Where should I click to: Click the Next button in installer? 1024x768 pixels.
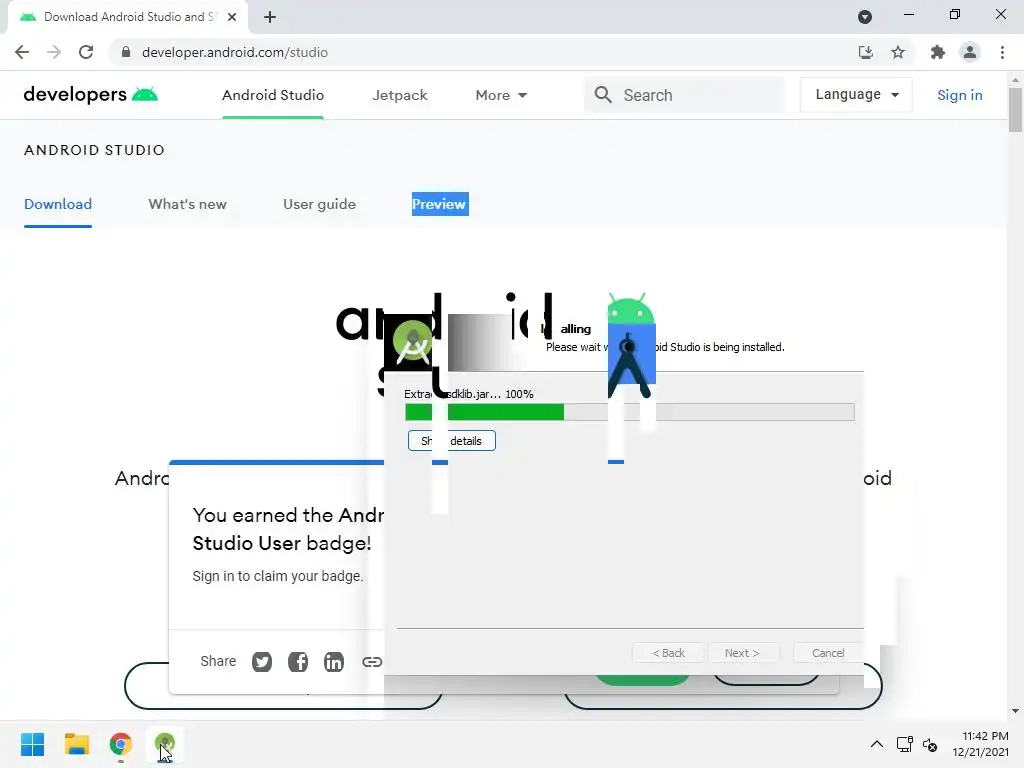click(742, 653)
